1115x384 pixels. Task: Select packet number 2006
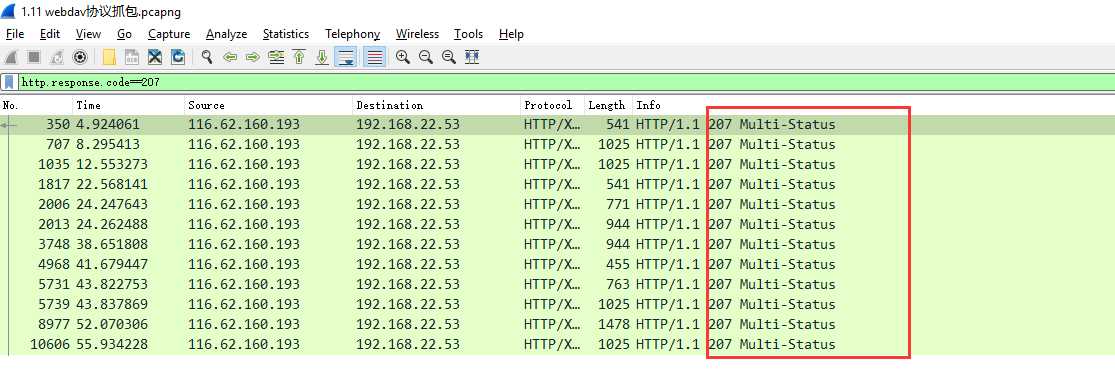558,204
